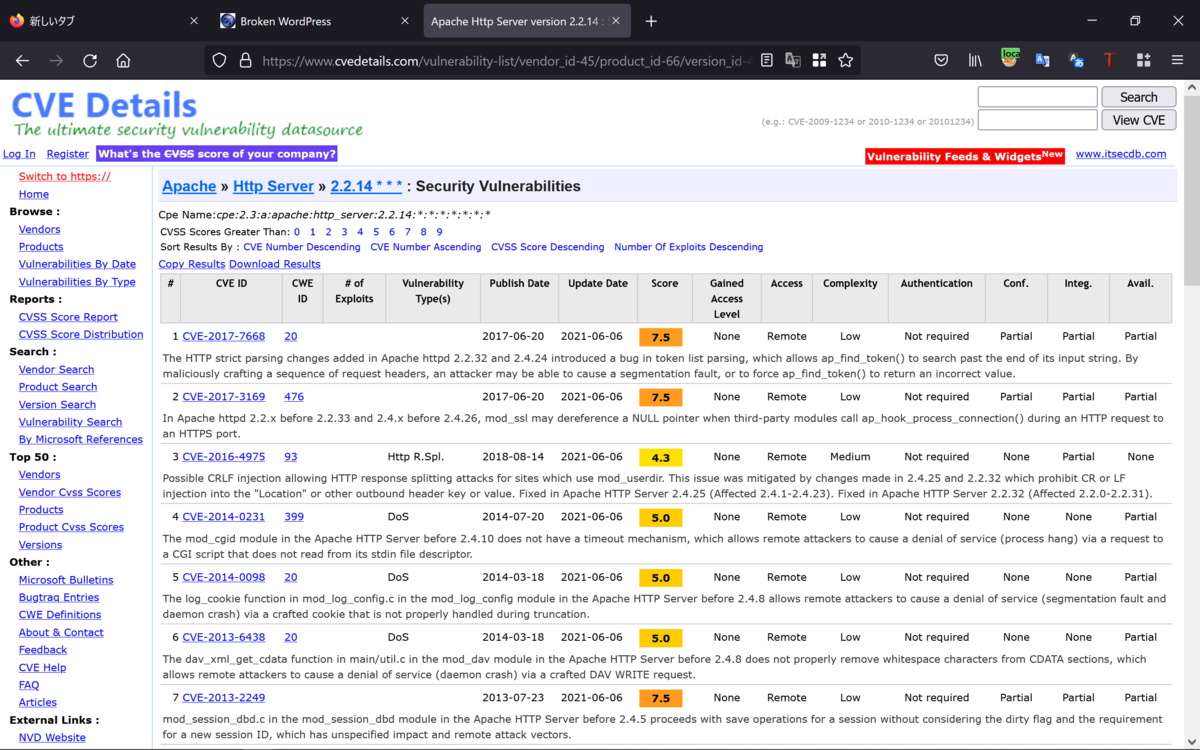Screen dimensions: 1200x750
Task: Open the Firefox hamburger menu
Action: coord(1177,60)
